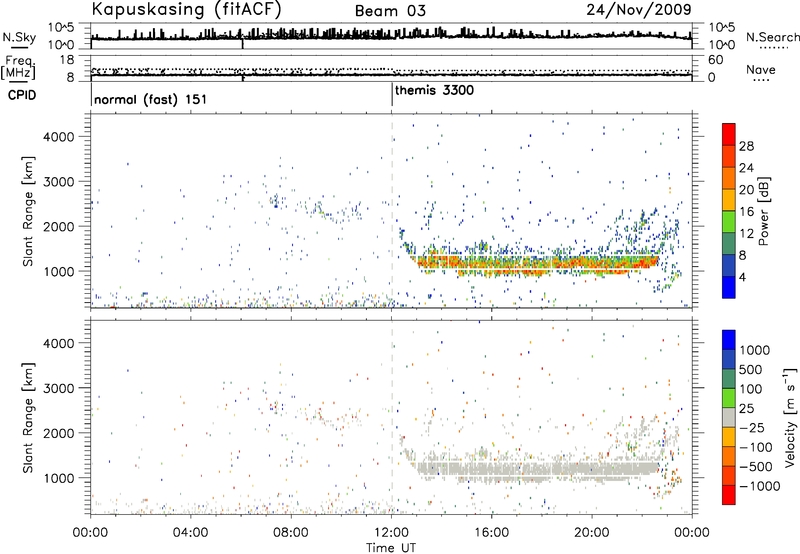Screen dimensions: 800x554
Task: Click the dashed 12:00 marker in power panel
Action: [392, 211]
